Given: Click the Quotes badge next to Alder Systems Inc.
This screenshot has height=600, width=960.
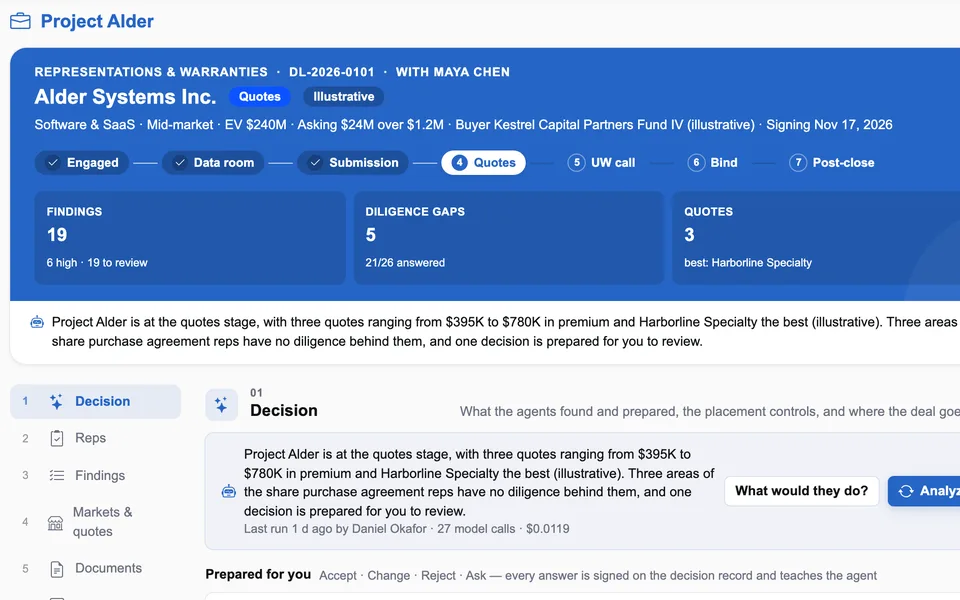Looking at the screenshot, I should click(x=260, y=97).
